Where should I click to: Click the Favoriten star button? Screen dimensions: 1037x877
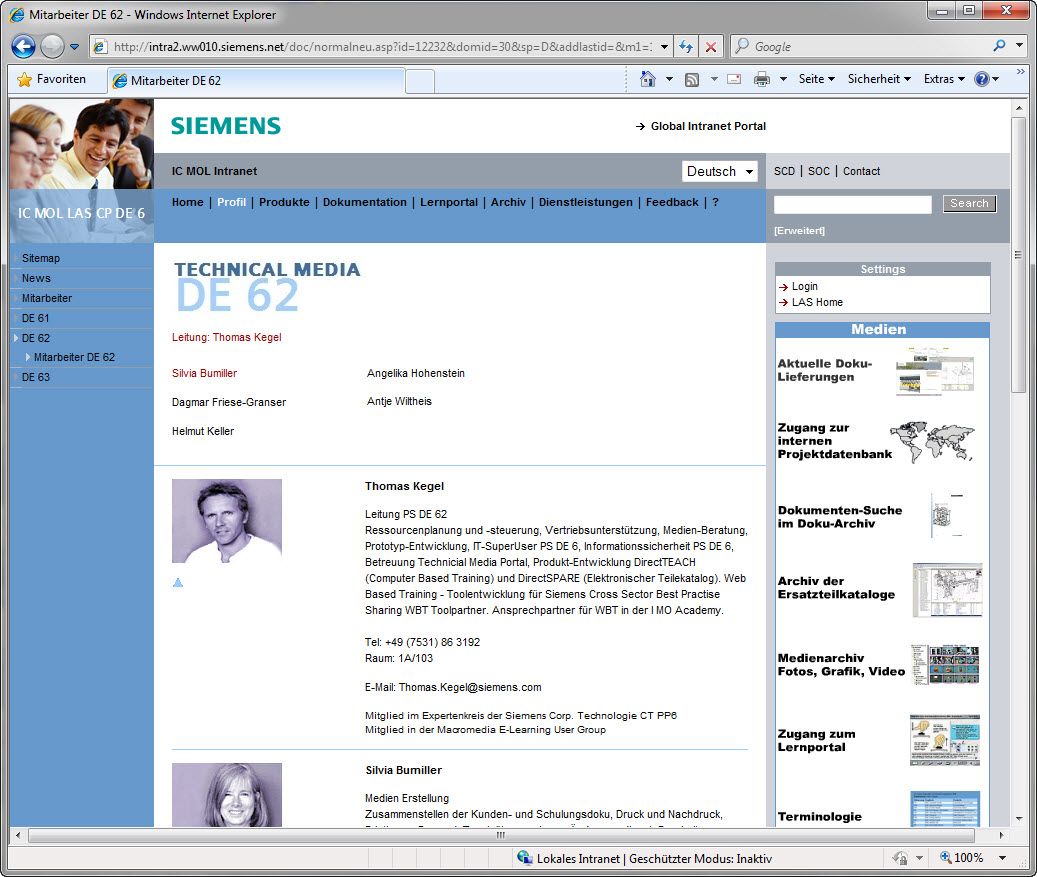52,79
